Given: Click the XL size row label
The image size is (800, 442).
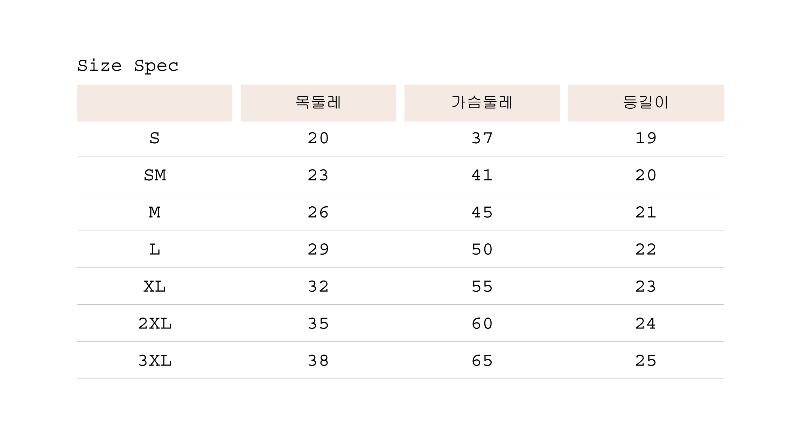Looking at the screenshot, I should pos(154,286).
